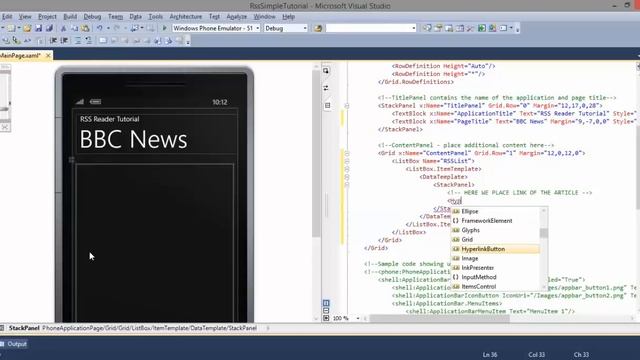This screenshot has width=640, height=360.
Task: Open the Architecture menu
Action: [x=186, y=17]
